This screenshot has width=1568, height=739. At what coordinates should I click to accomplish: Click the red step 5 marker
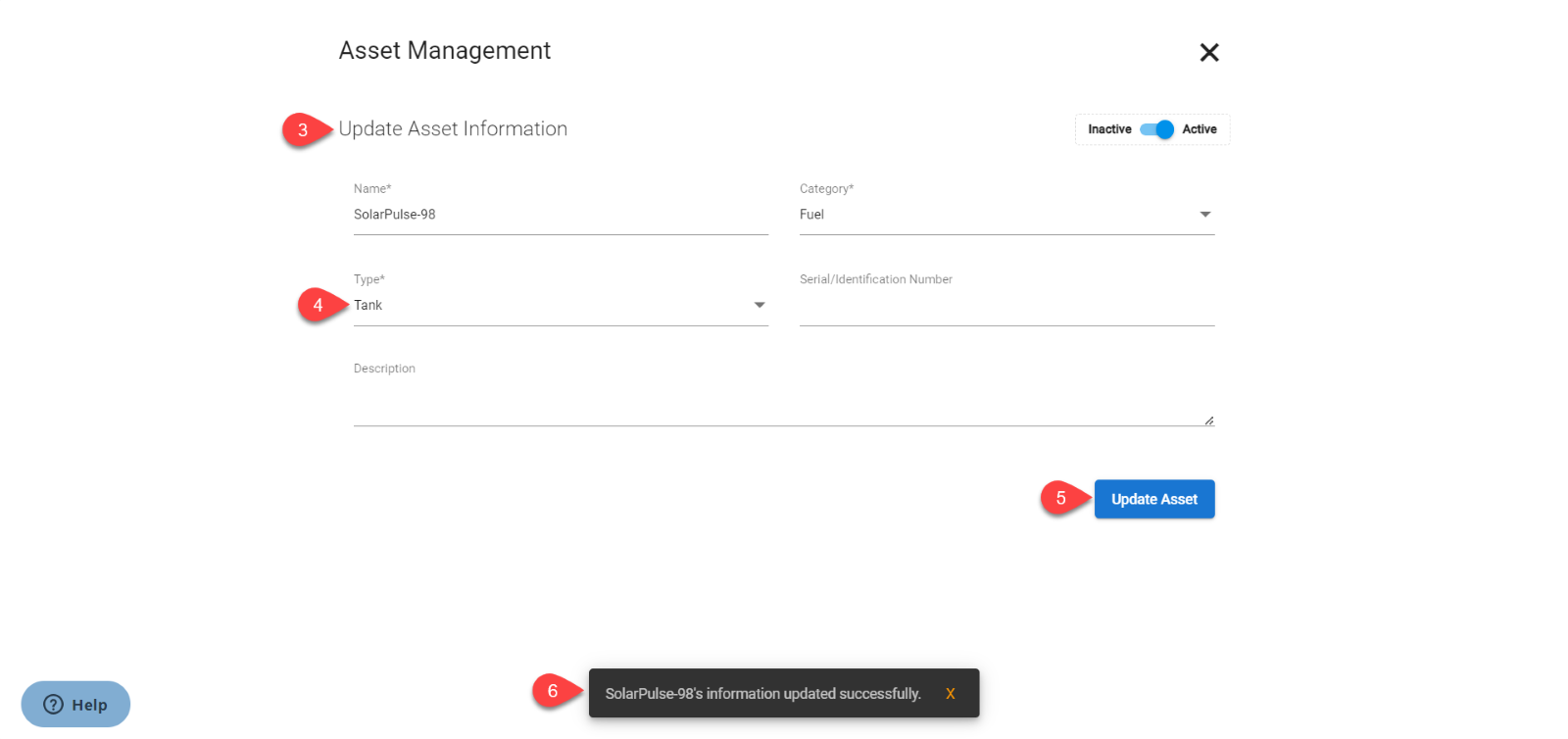1060,499
